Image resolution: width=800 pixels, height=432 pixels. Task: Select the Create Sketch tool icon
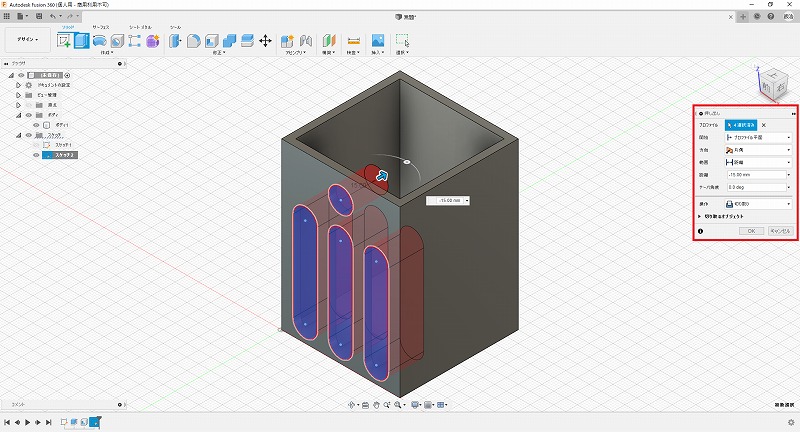pyautogui.click(x=64, y=41)
